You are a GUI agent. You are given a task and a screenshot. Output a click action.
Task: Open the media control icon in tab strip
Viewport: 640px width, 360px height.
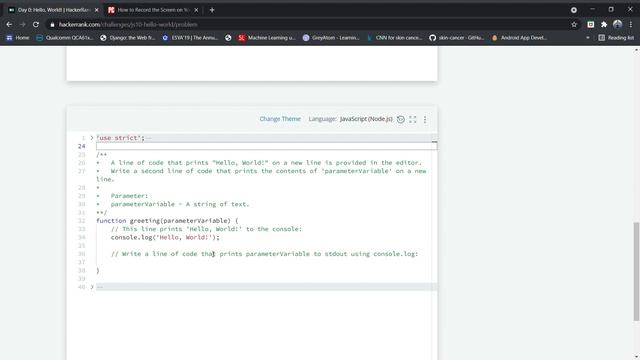[574, 10]
